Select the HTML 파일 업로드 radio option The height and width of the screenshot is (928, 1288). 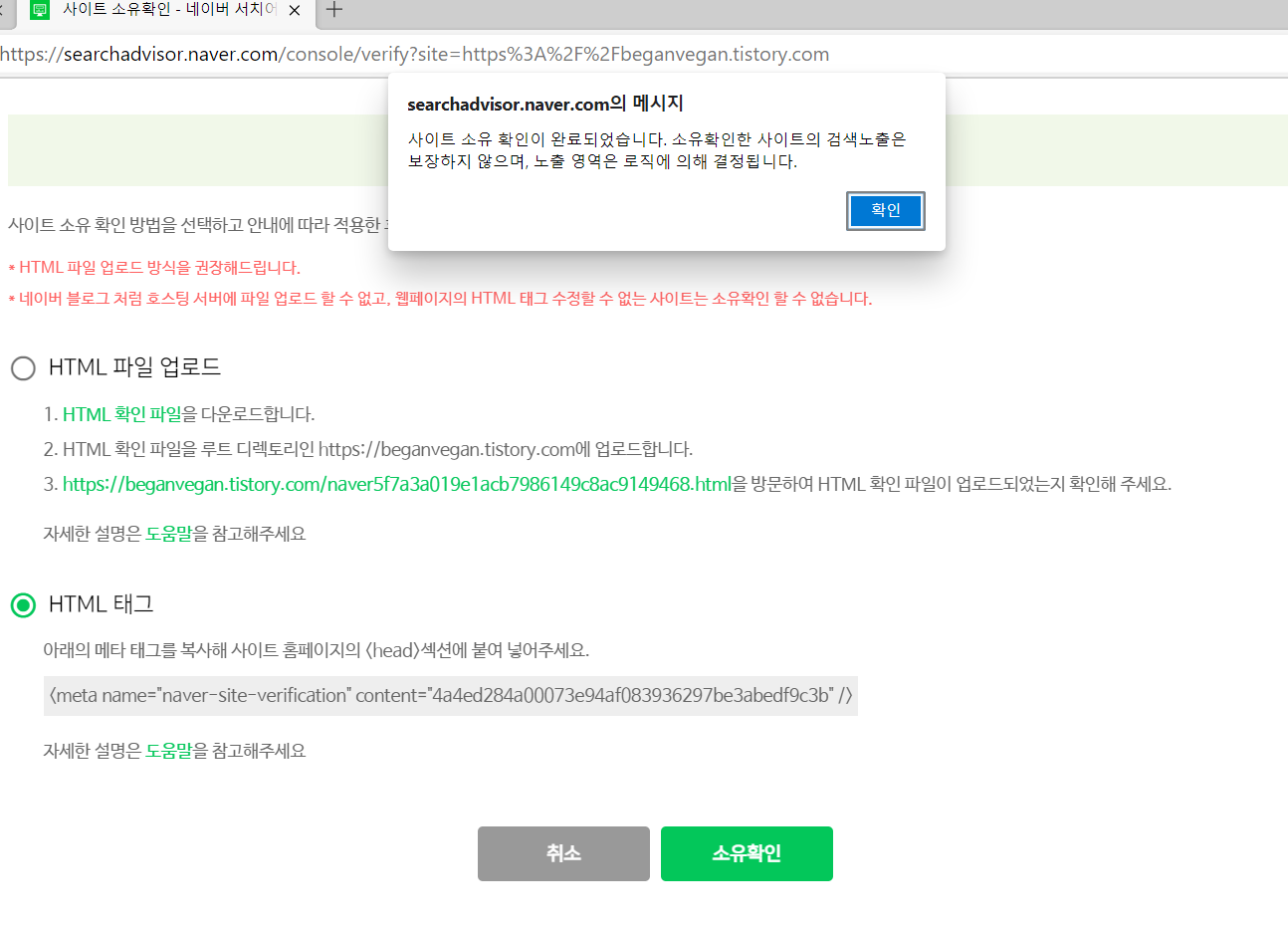point(23,367)
